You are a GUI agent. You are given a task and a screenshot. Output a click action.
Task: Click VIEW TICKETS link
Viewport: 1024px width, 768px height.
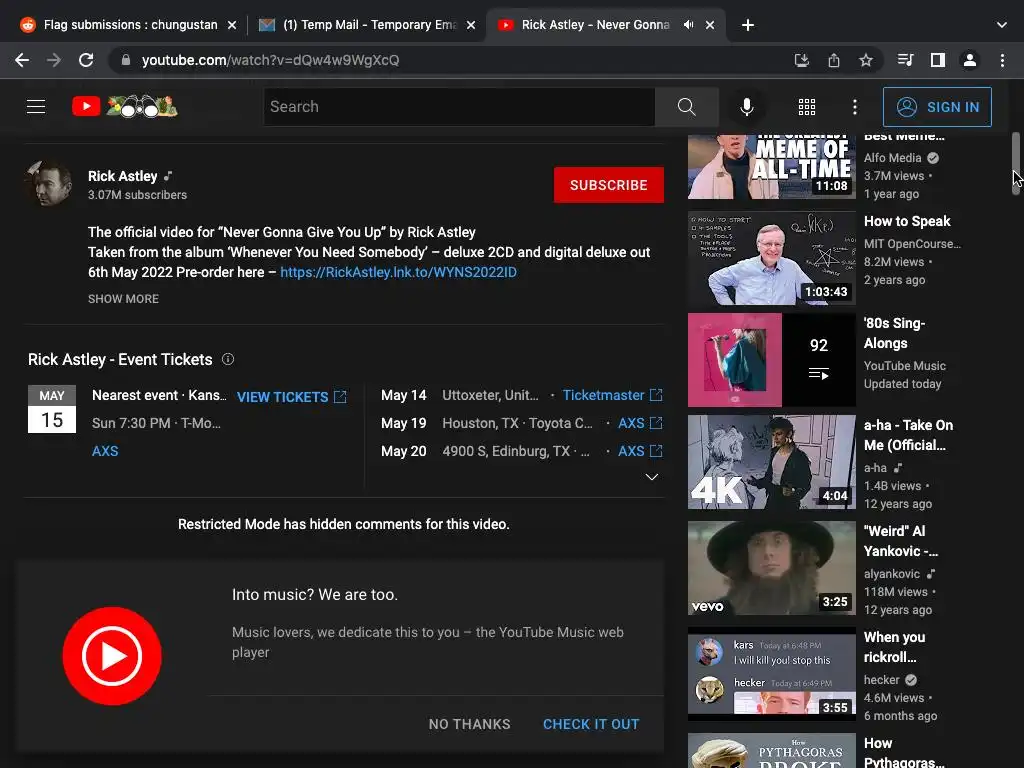[x=291, y=397]
